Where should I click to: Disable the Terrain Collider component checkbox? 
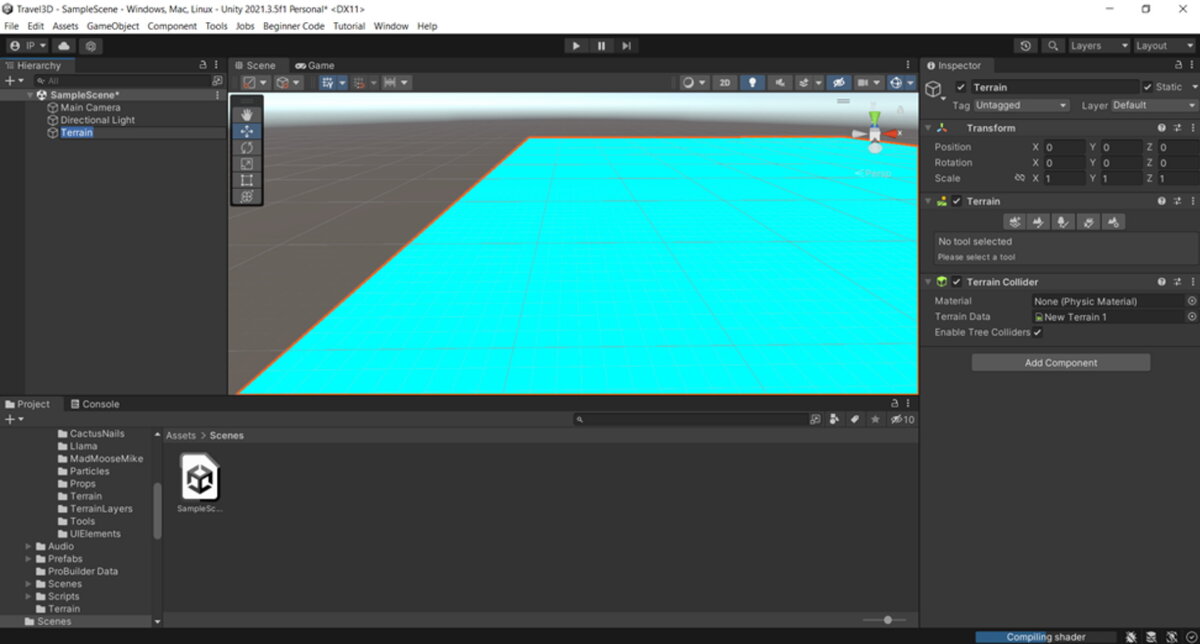point(957,282)
